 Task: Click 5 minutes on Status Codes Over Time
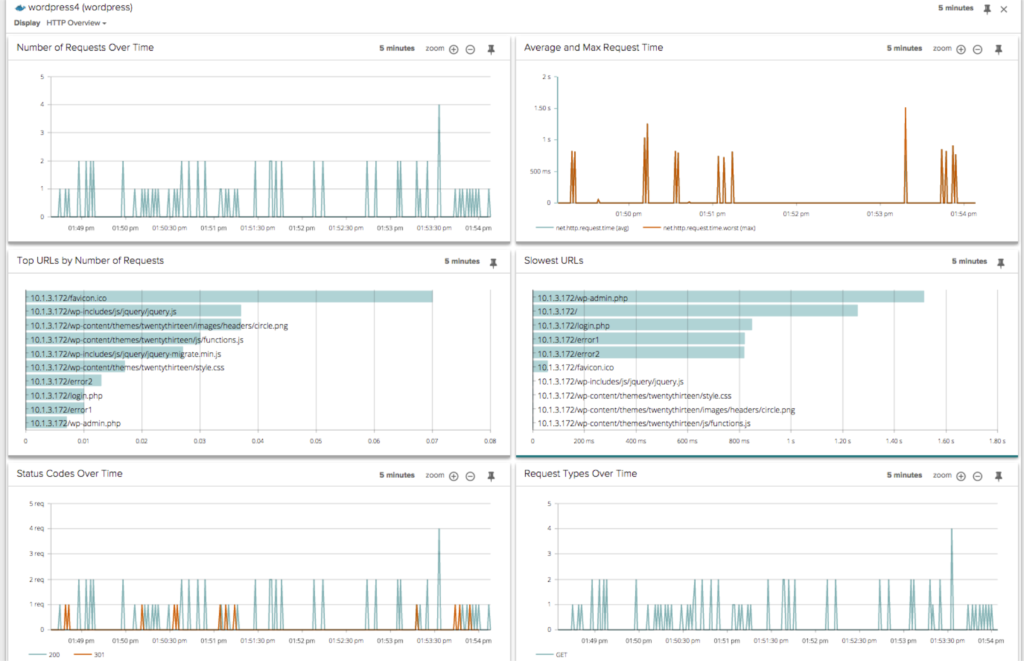point(397,475)
